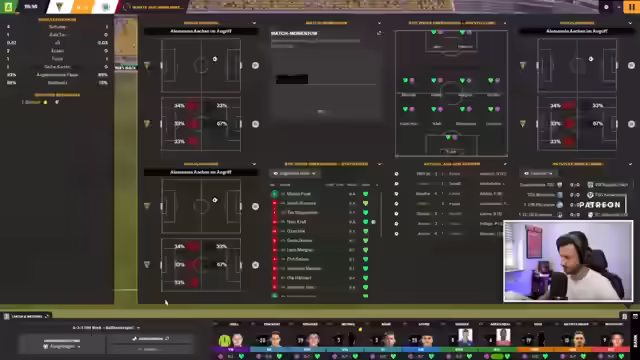
Task: Click away badge beside top-left panel's shot pitch
Action: point(256,65)
